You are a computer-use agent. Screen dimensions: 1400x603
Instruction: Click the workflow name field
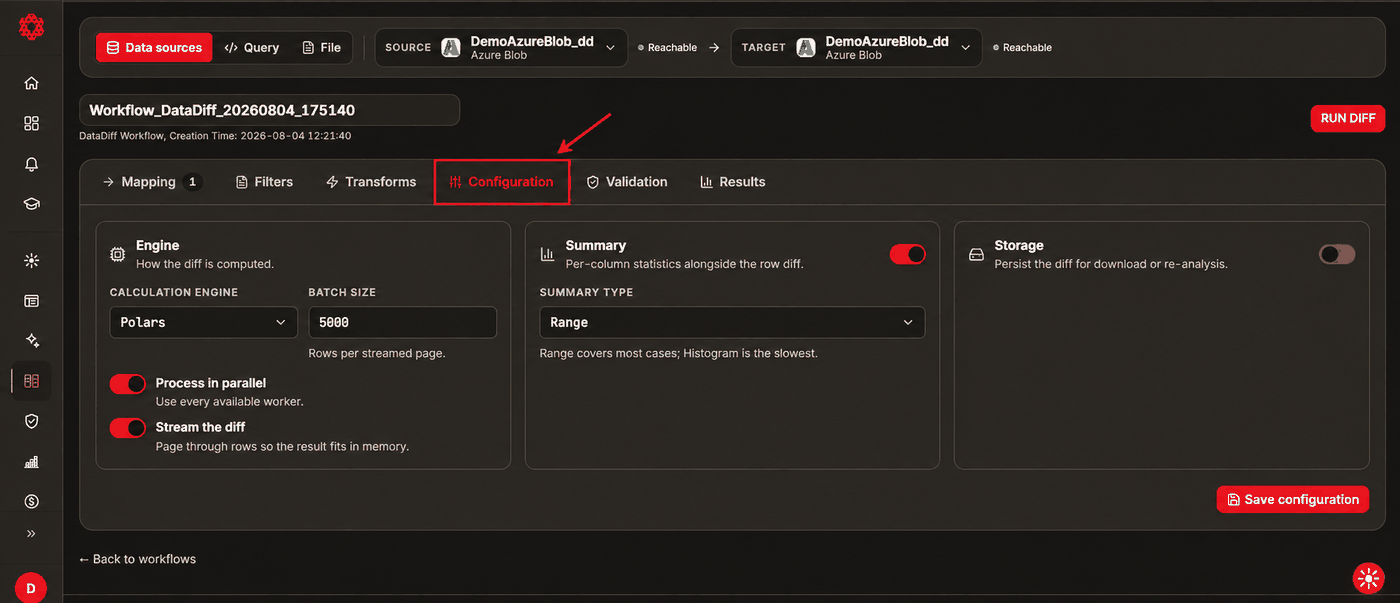tap(270, 110)
